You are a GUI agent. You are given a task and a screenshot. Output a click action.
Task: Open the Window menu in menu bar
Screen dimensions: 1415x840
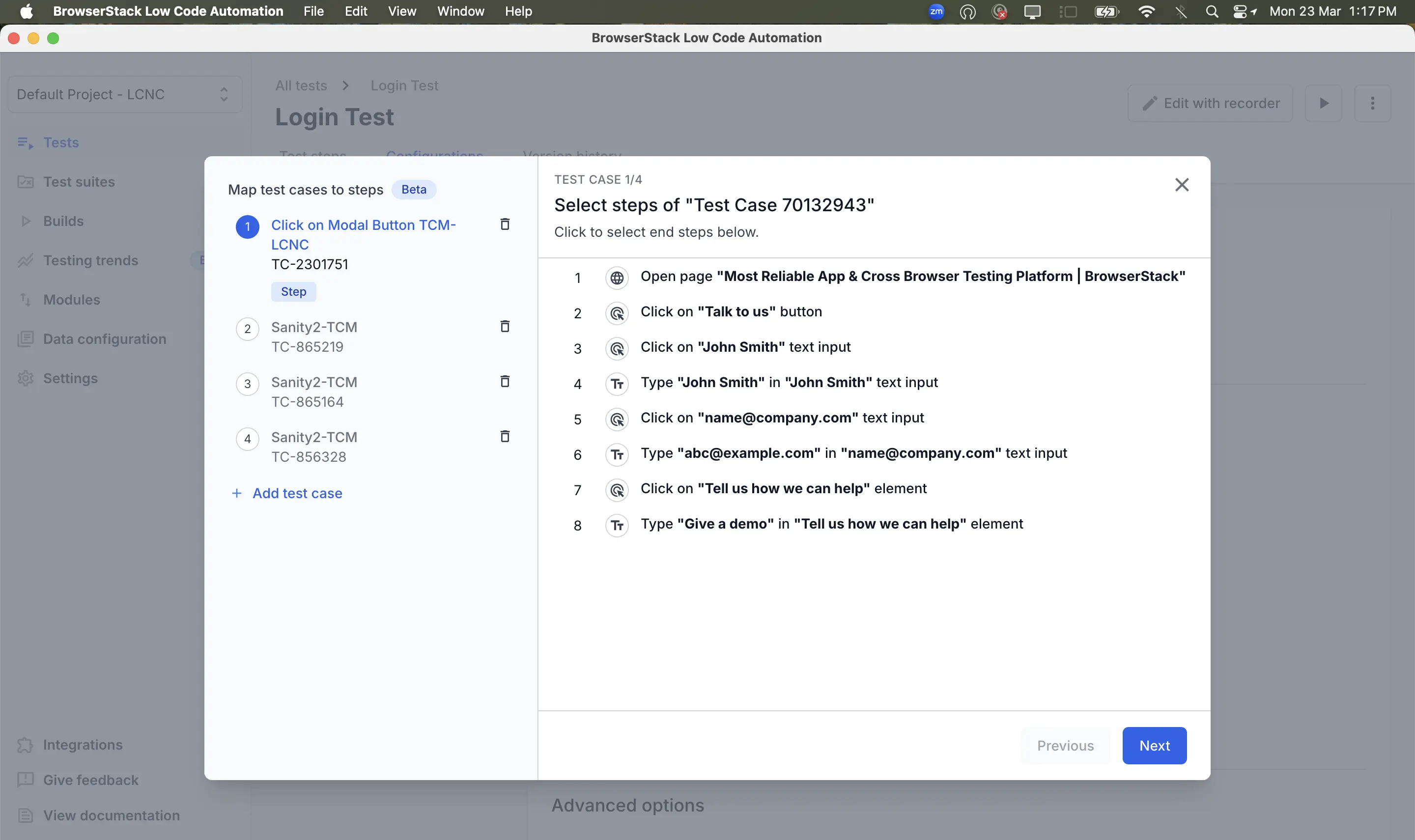click(460, 11)
